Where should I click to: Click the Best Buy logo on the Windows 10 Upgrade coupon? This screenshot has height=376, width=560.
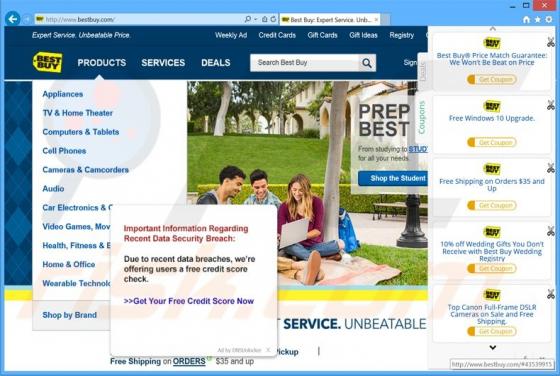(x=492, y=106)
